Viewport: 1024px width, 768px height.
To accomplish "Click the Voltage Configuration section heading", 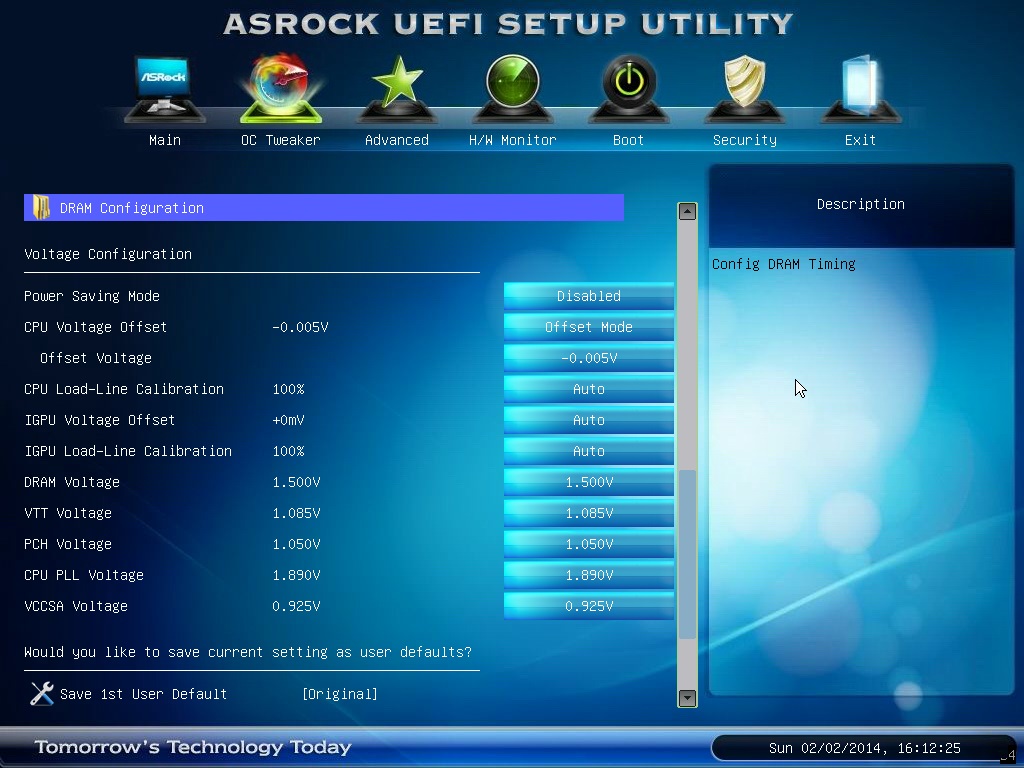I will pyautogui.click(x=108, y=254).
